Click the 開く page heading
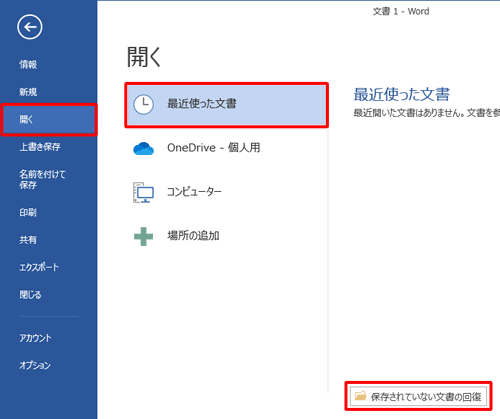 (x=144, y=57)
